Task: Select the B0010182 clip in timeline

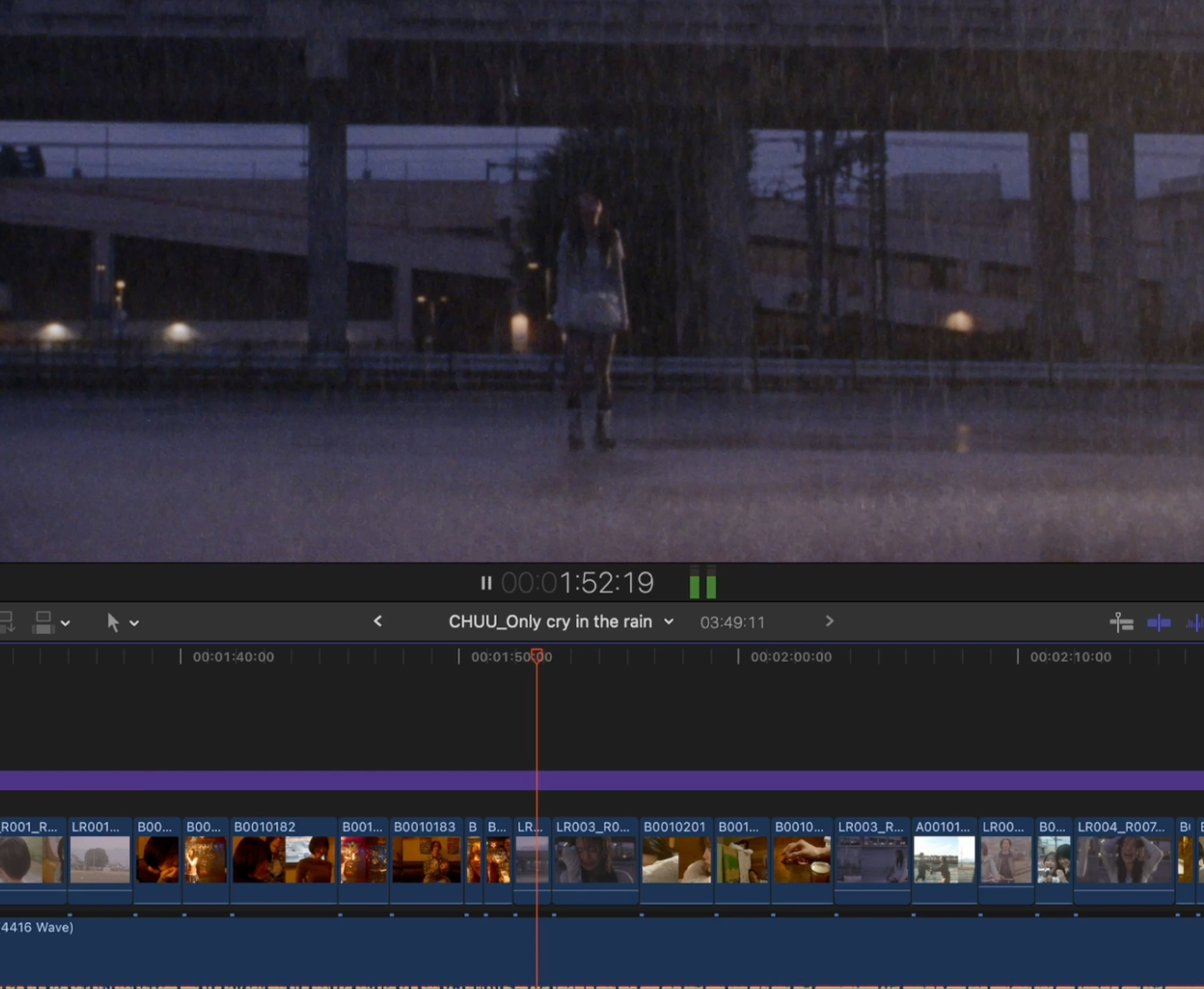Action: (283, 859)
